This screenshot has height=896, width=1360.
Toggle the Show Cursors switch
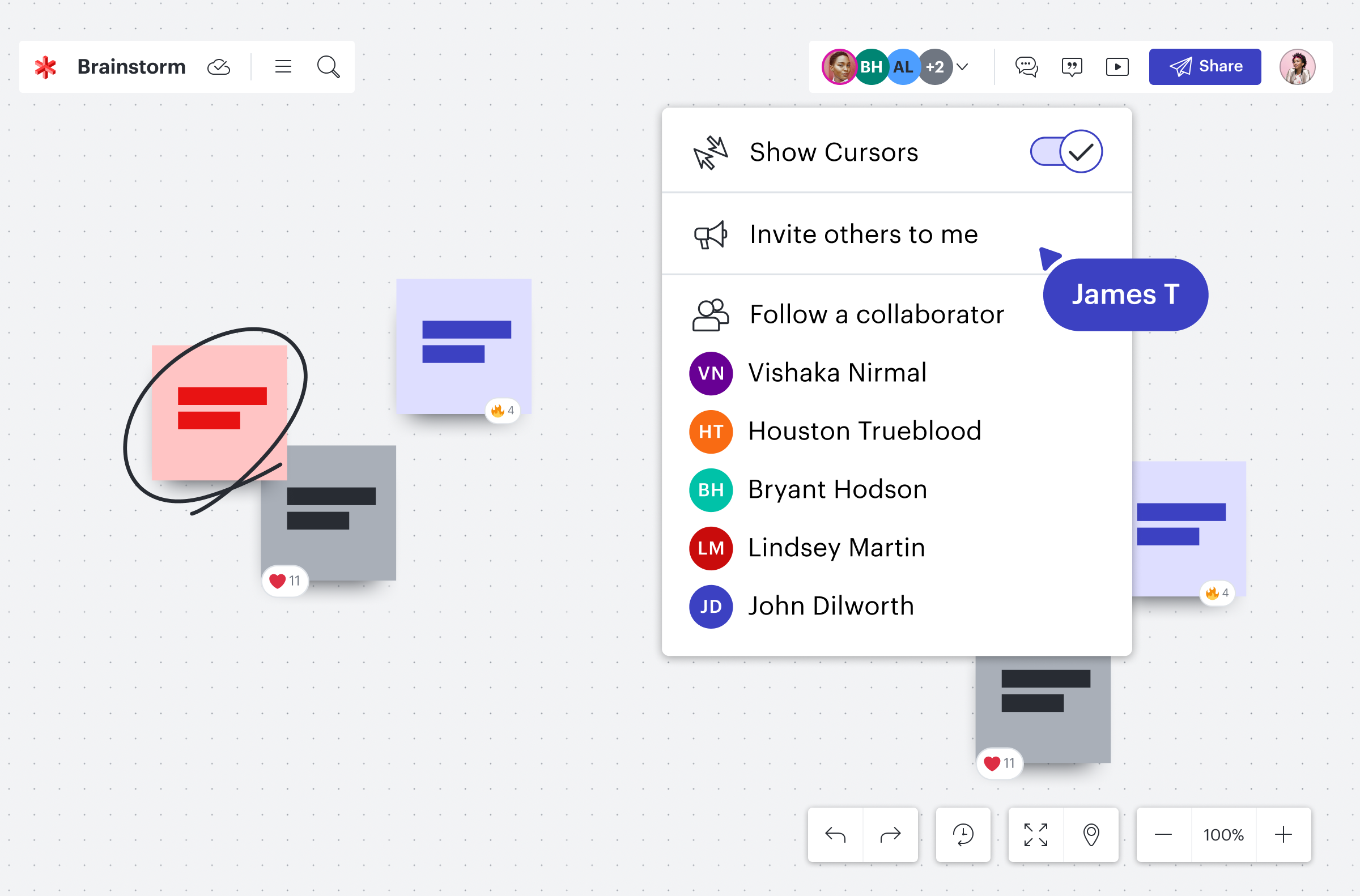pos(1066,152)
